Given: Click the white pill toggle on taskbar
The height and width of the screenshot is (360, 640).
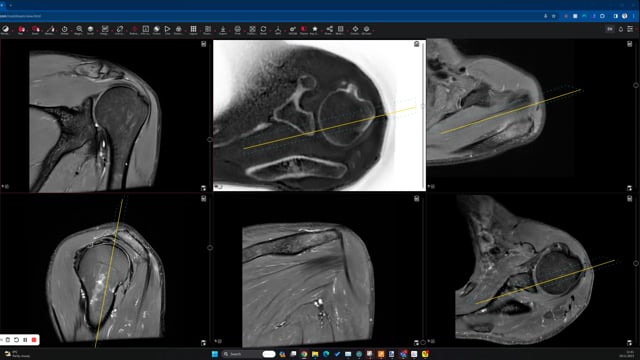Looking at the screenshot, I should point(269,354).
